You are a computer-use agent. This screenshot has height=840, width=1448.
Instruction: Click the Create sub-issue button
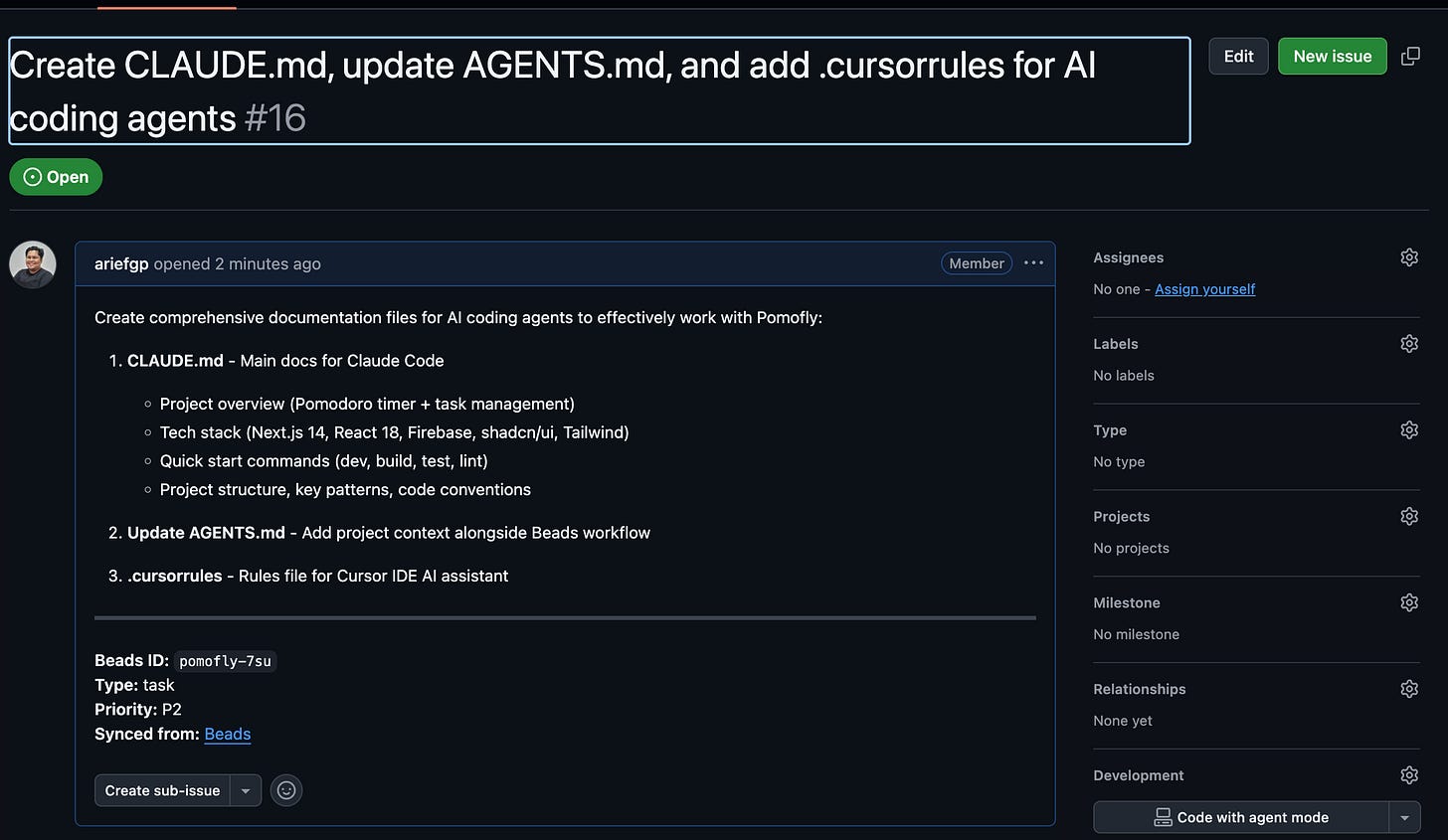click(162, 790)
